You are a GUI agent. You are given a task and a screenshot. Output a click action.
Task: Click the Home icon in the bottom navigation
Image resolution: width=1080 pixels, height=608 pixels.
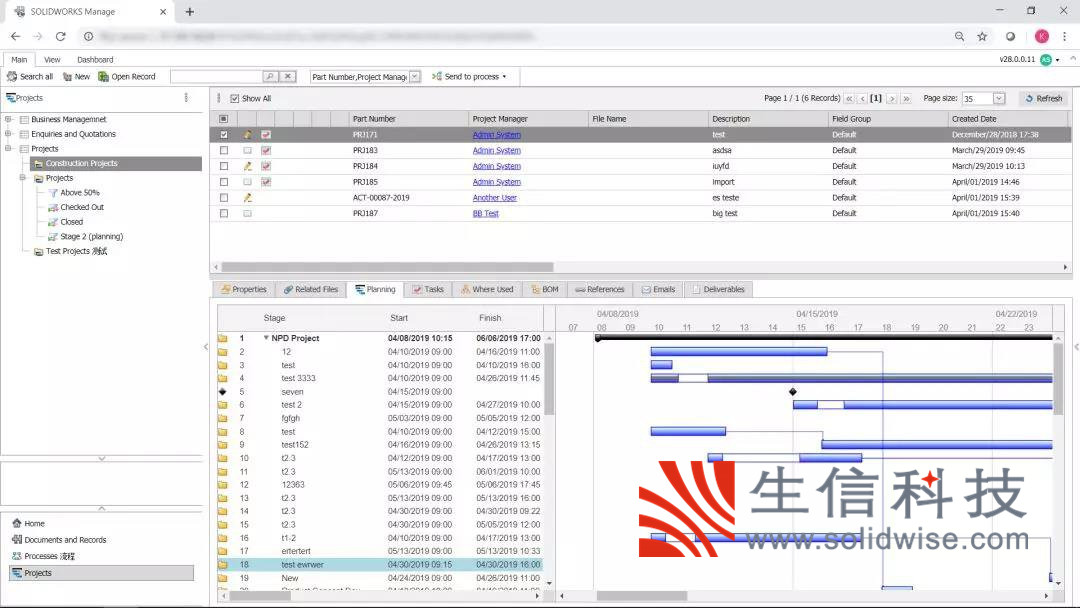[17, 523]
